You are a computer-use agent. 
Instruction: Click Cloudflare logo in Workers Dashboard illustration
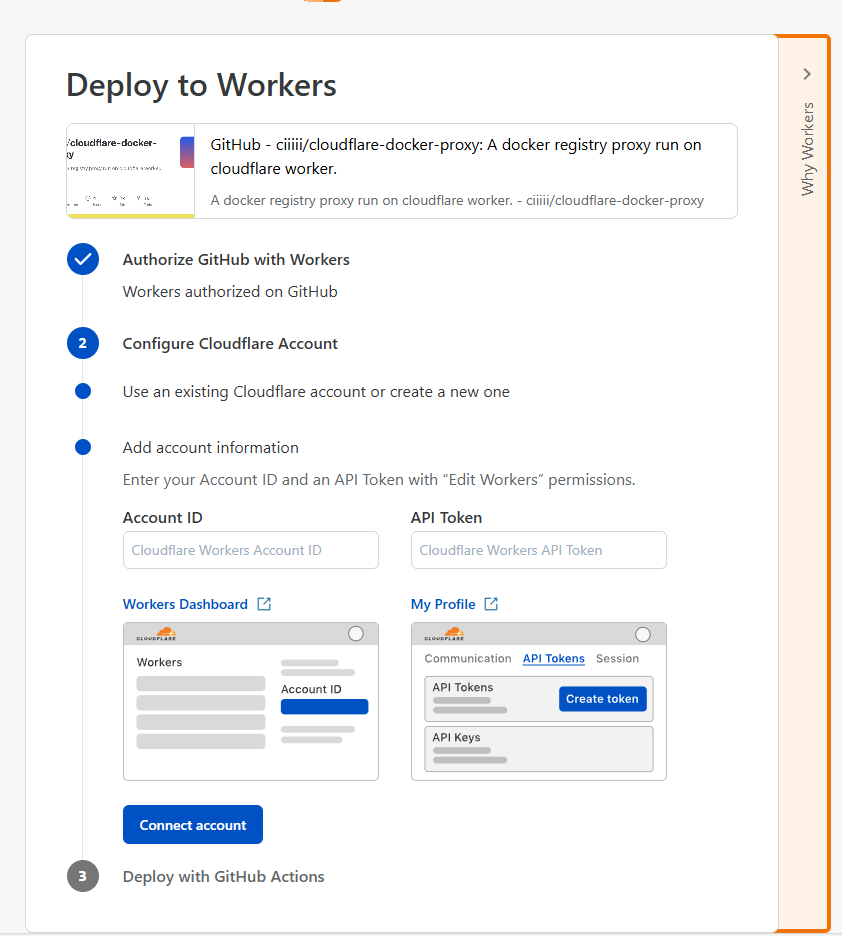pyautogui.click(x=156, y=634)
